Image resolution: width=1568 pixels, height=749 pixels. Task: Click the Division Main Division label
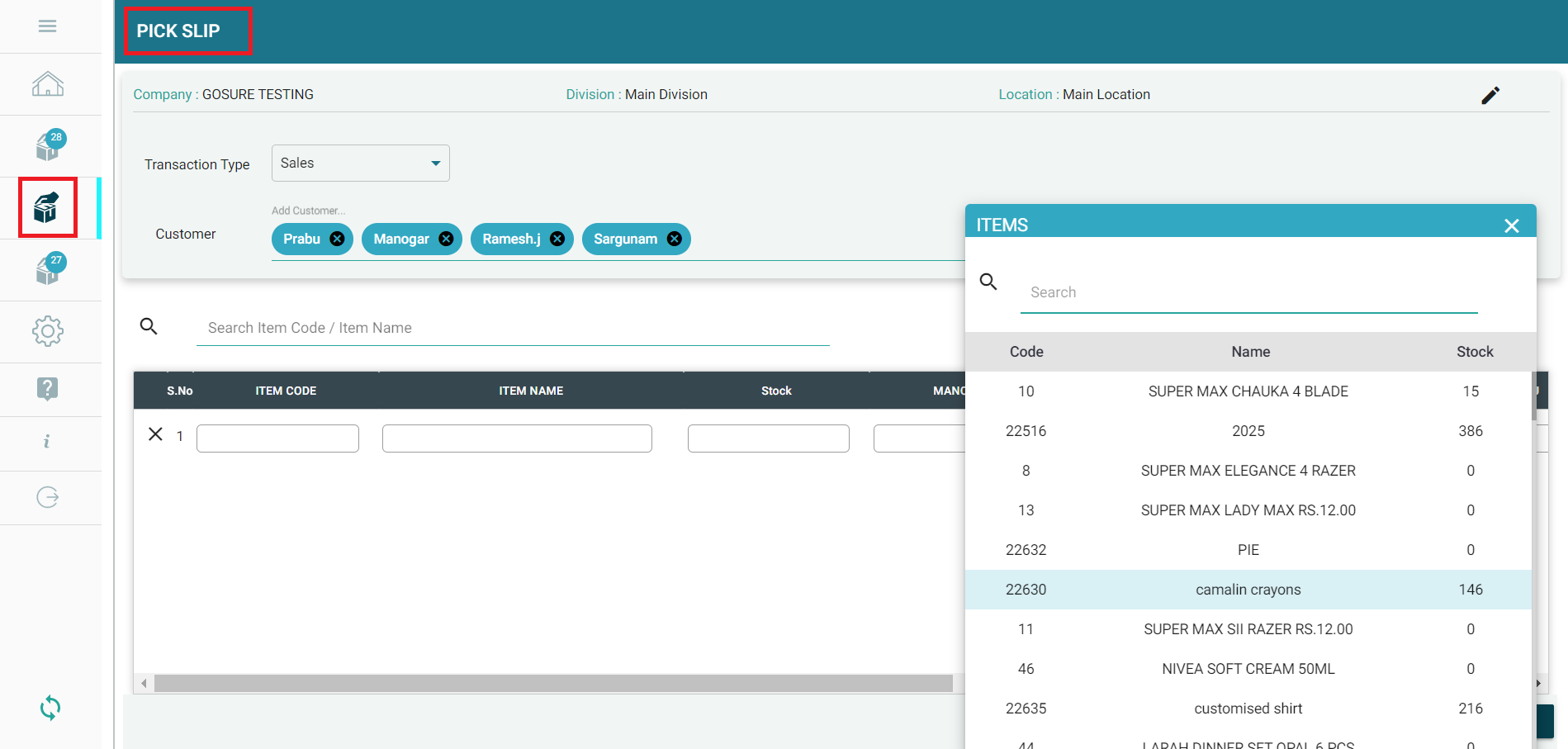coord(637,95)
